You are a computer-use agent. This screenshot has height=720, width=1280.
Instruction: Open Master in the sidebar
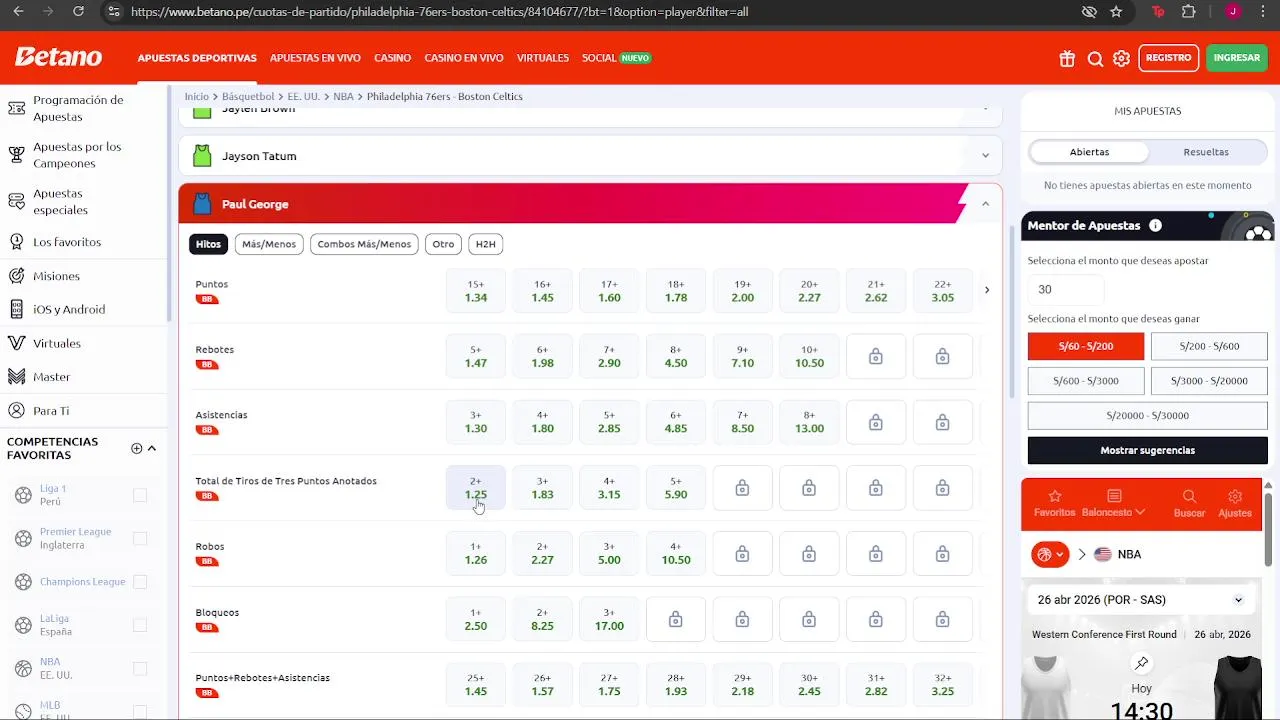click(51, 377)
